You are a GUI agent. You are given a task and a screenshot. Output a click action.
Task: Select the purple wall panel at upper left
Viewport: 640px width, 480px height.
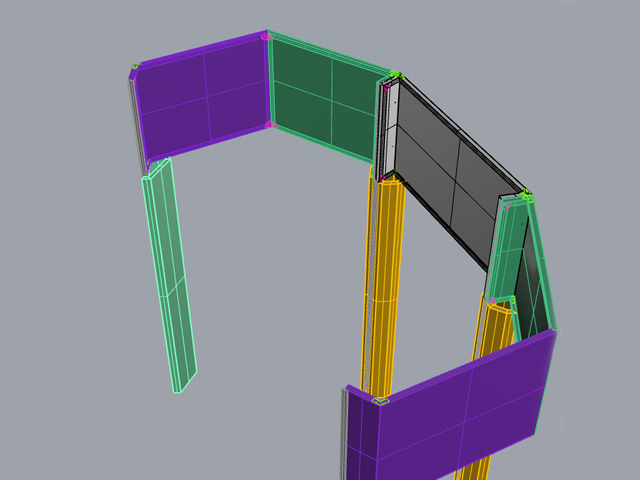[205, 95]
